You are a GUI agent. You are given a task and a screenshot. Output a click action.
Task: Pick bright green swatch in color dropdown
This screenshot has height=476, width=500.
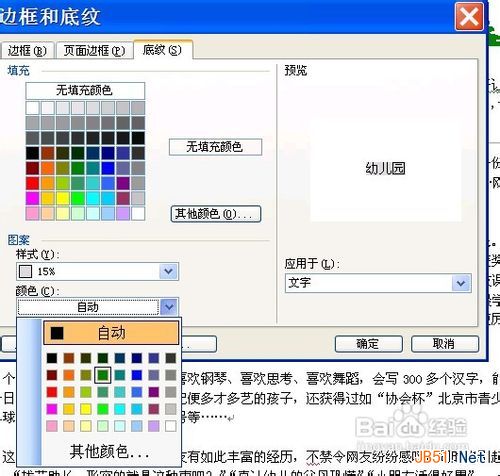103,409
